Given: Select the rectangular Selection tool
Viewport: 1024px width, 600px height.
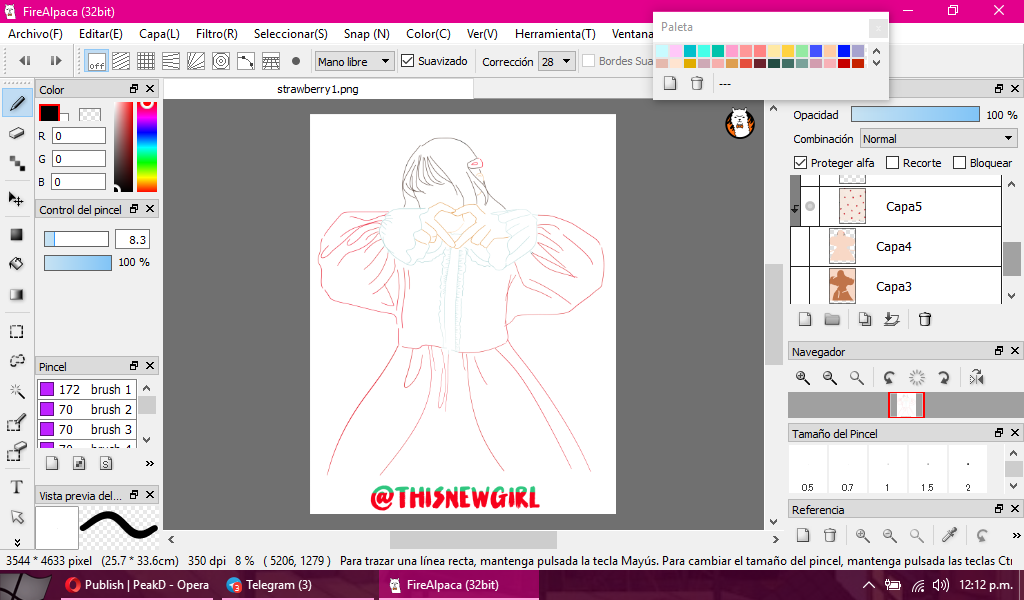Looking at the screenshot, I should pyautogui.click(x=17, y=331).
